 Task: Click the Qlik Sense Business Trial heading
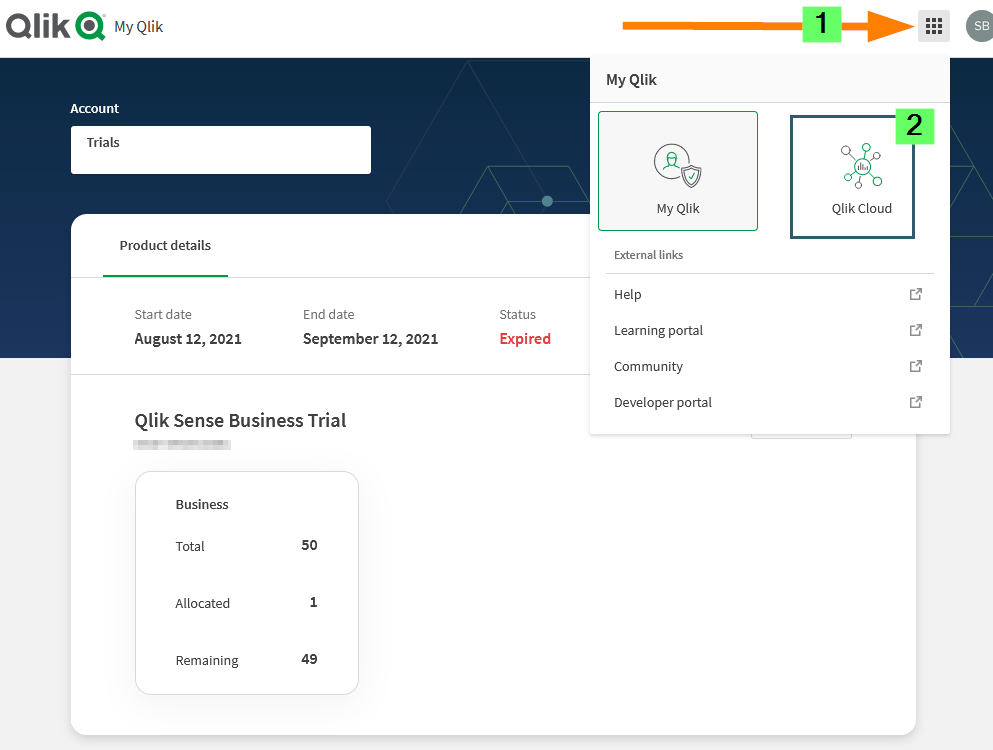(240, 420)
